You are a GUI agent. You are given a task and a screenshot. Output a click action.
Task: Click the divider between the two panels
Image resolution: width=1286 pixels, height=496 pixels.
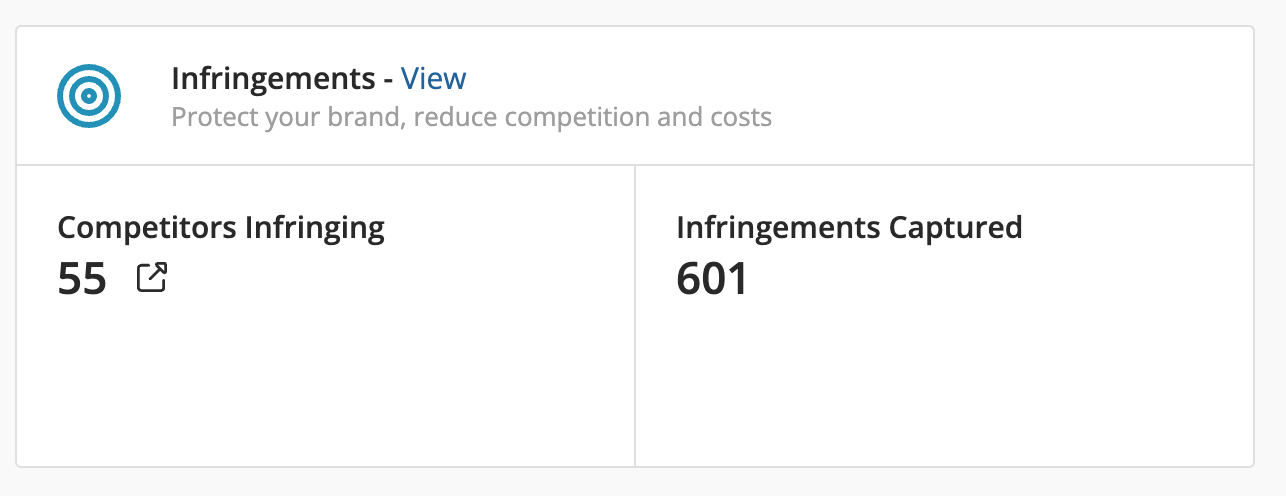click(635, 315)
